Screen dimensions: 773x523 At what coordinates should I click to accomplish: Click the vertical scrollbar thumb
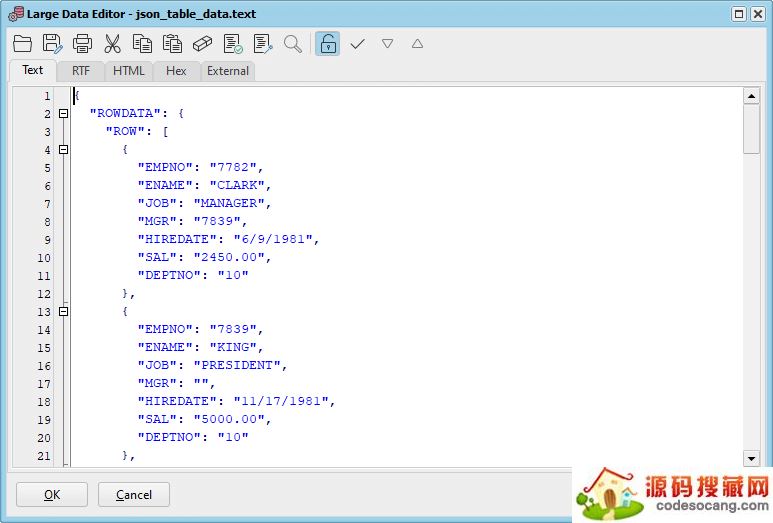click(x=751, y=129)
